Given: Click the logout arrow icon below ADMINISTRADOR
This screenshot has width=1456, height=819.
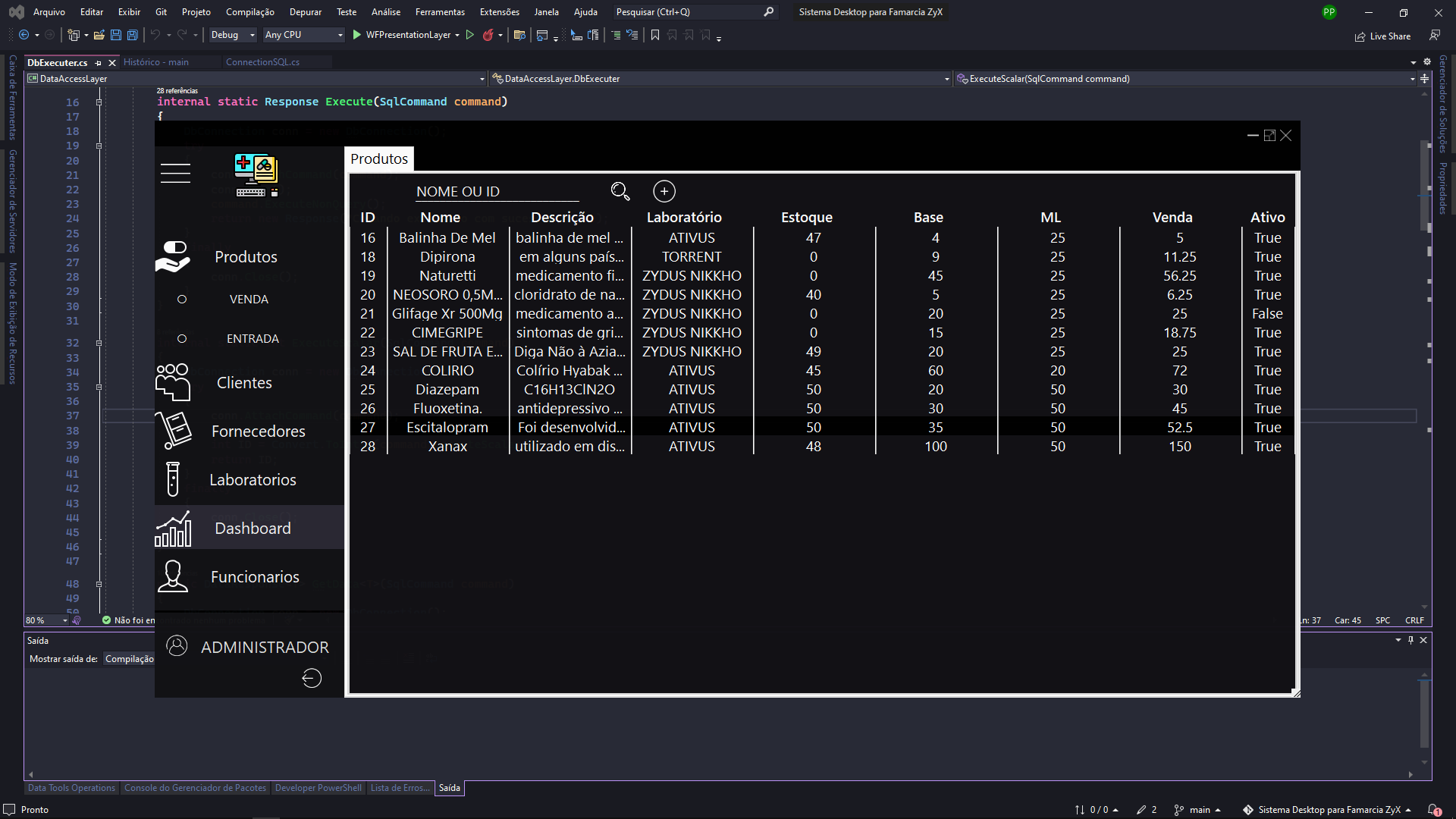Looking at the screenshot, I should (x=312, y=678).
